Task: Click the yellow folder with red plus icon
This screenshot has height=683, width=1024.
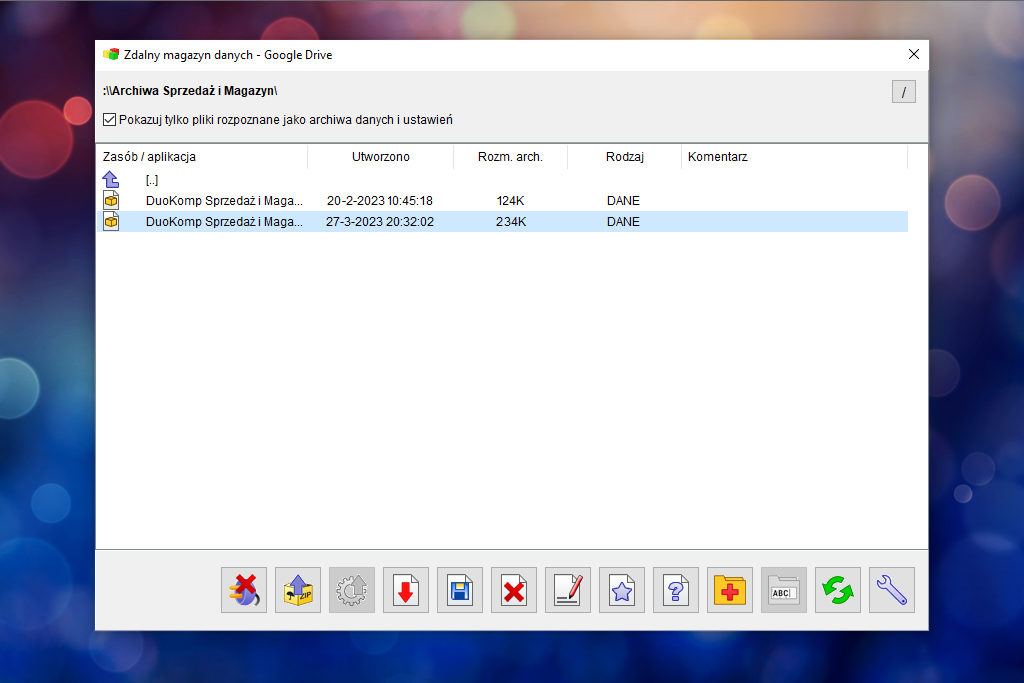Action: (x=730, y=590)
